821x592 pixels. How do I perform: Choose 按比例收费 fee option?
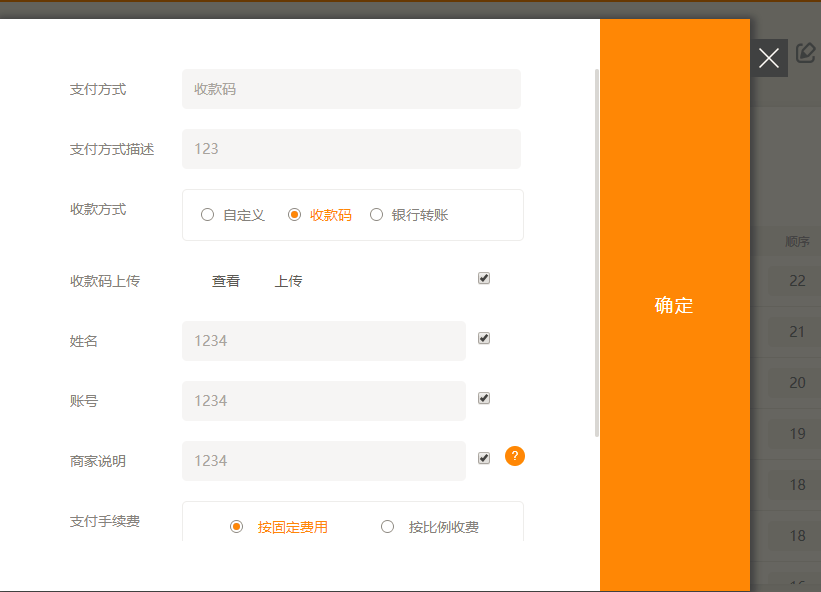pos(388,527)
